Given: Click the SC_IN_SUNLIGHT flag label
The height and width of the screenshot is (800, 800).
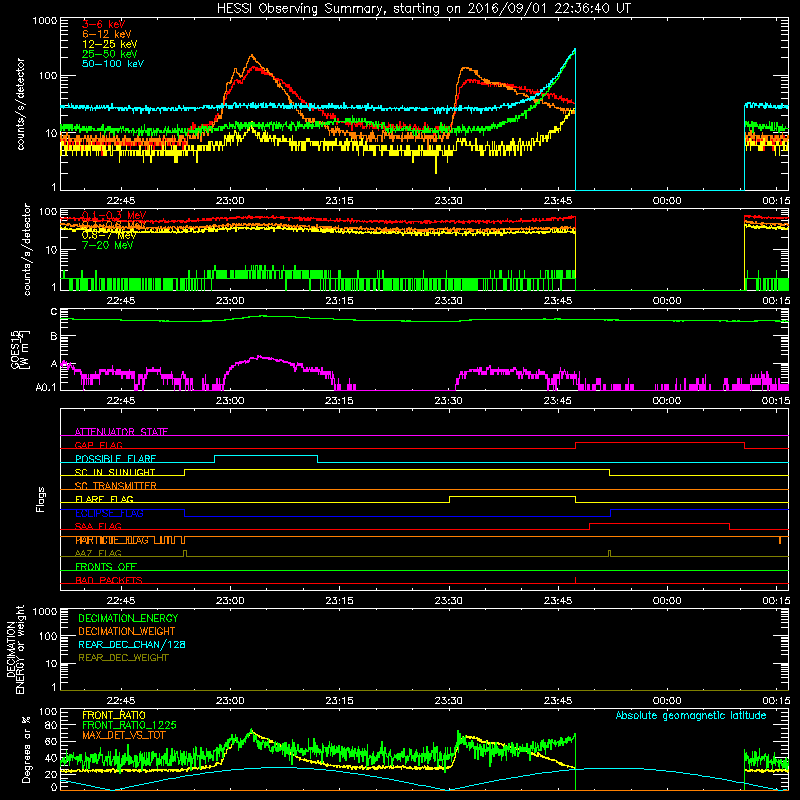Looking at the screenshot, I should [x=115, y=472].
